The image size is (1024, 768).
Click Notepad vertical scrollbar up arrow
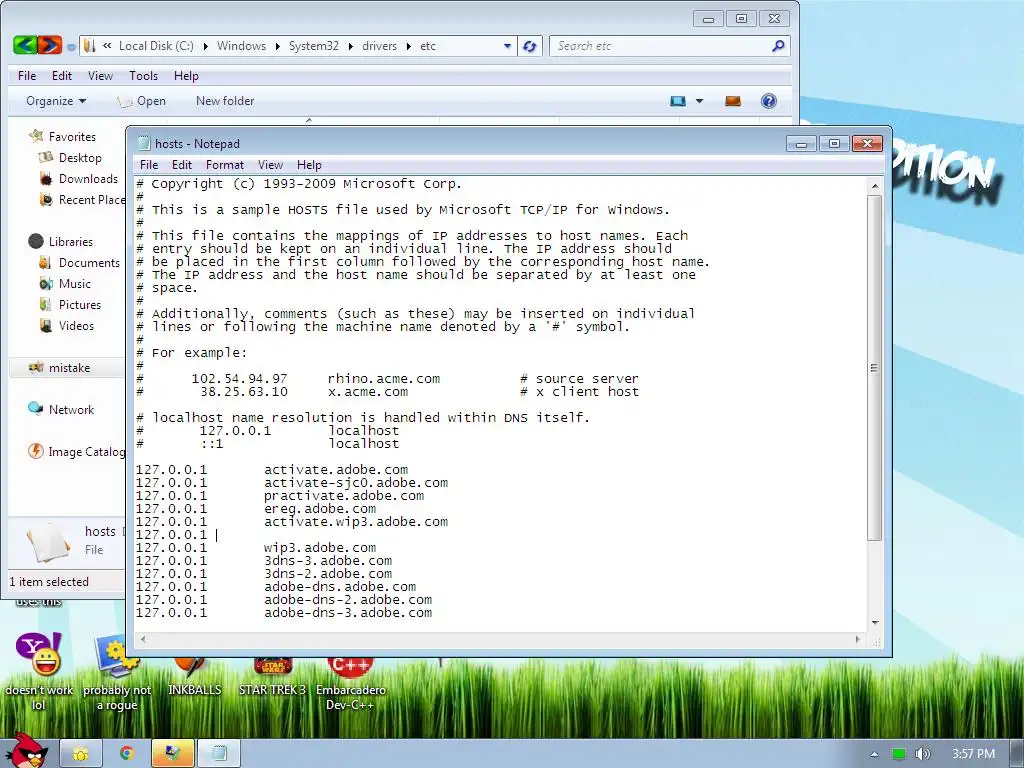pyautogui.click(x=874, y=186)
